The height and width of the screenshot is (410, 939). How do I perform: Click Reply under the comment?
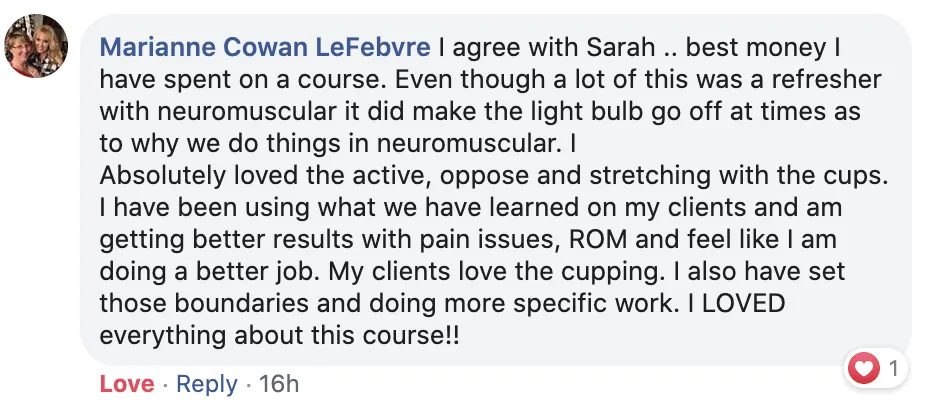[207, 384]
